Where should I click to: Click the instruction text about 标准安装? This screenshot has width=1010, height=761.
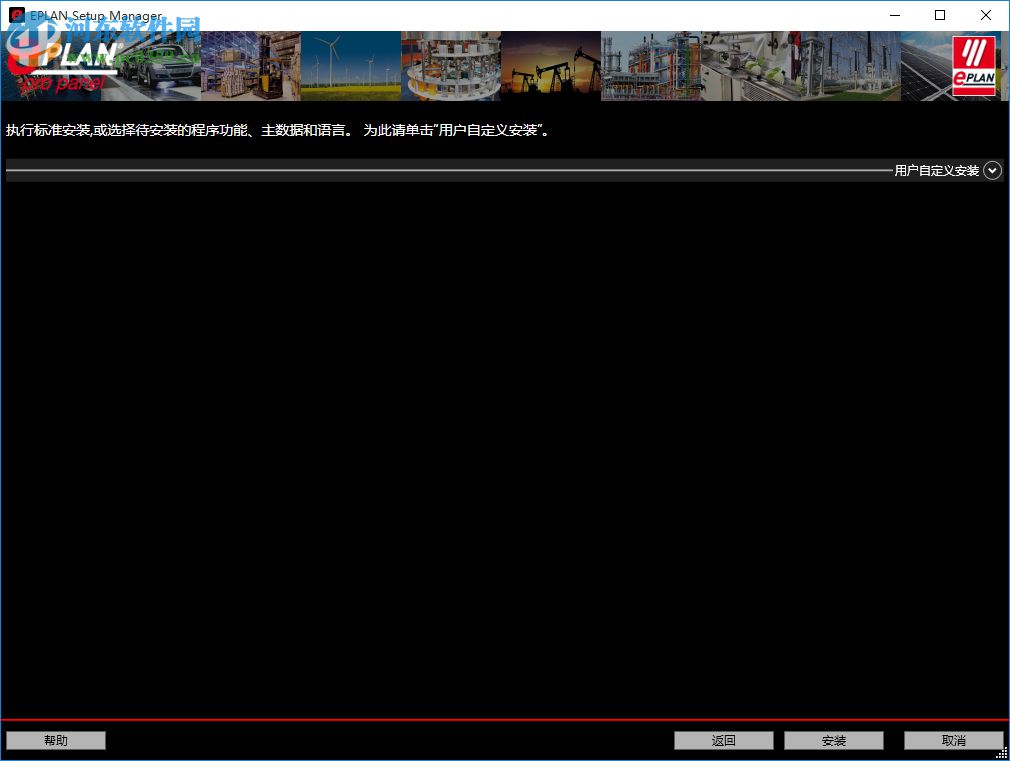278,130
